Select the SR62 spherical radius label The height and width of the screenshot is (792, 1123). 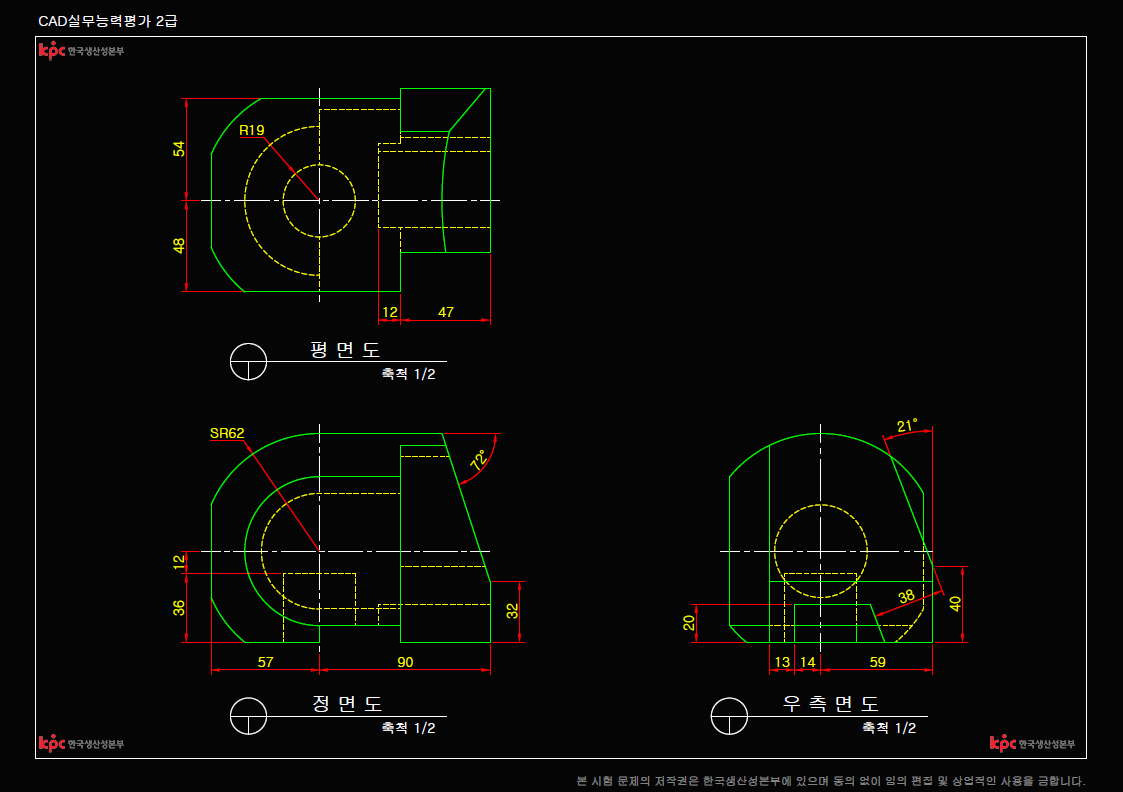[227, 433]
